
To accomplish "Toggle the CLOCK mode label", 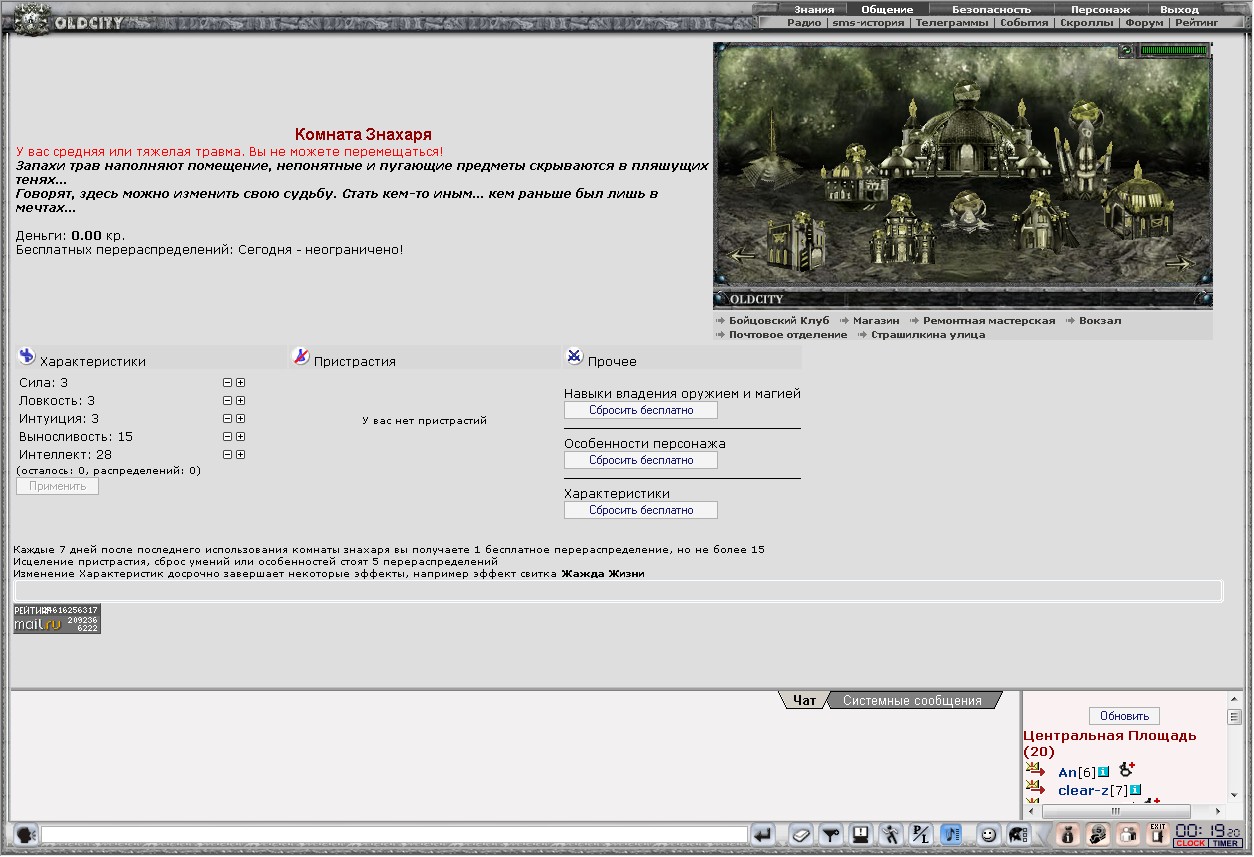I will [1190, 843].
